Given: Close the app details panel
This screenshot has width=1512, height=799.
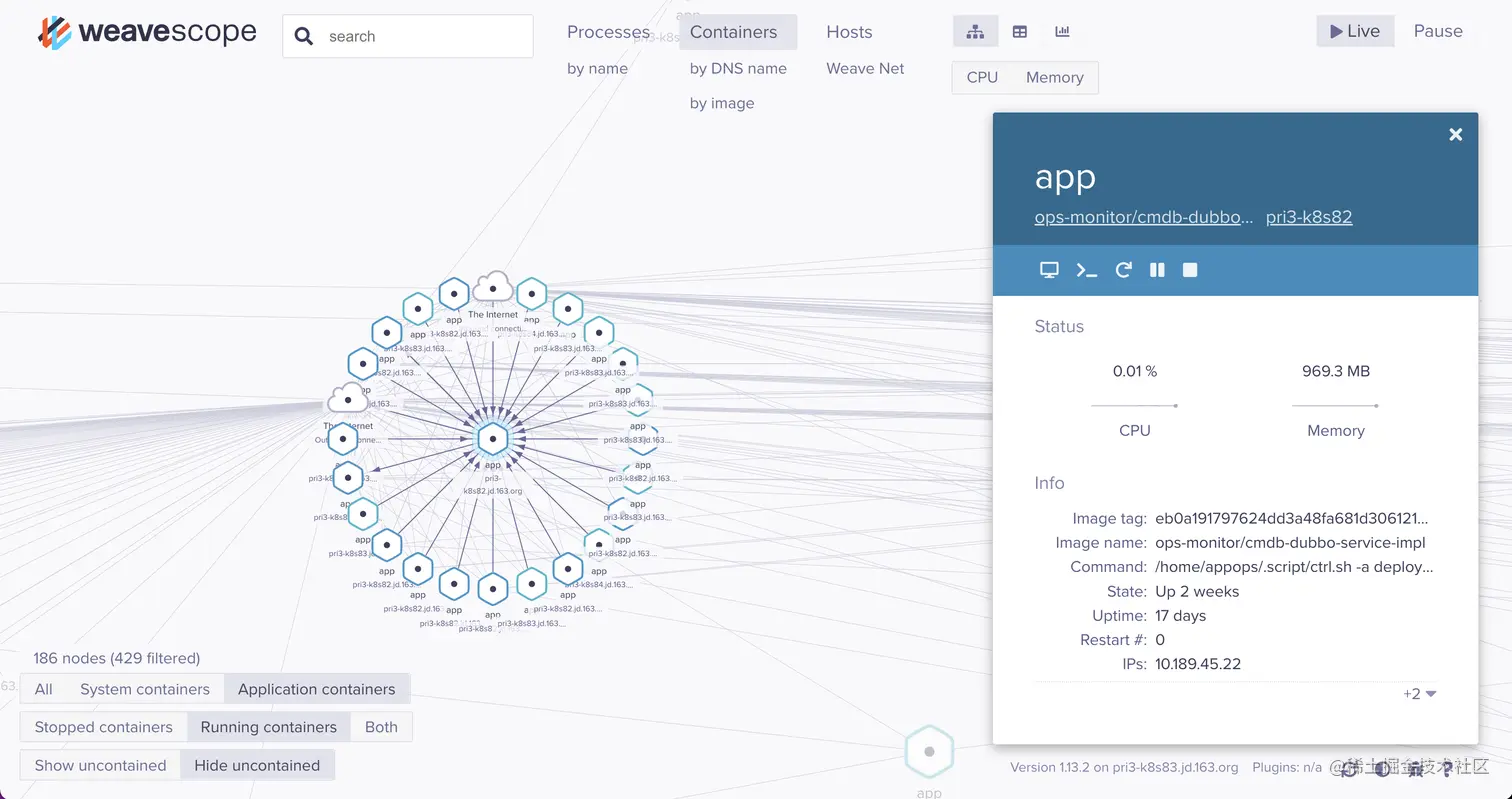Looking at the screenshot, I should (x=1456, y=134).
